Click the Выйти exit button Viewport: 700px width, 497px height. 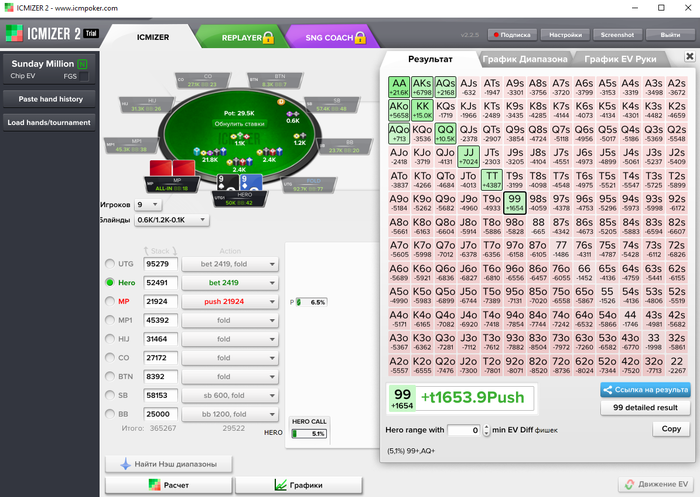[x=670, y=35]
